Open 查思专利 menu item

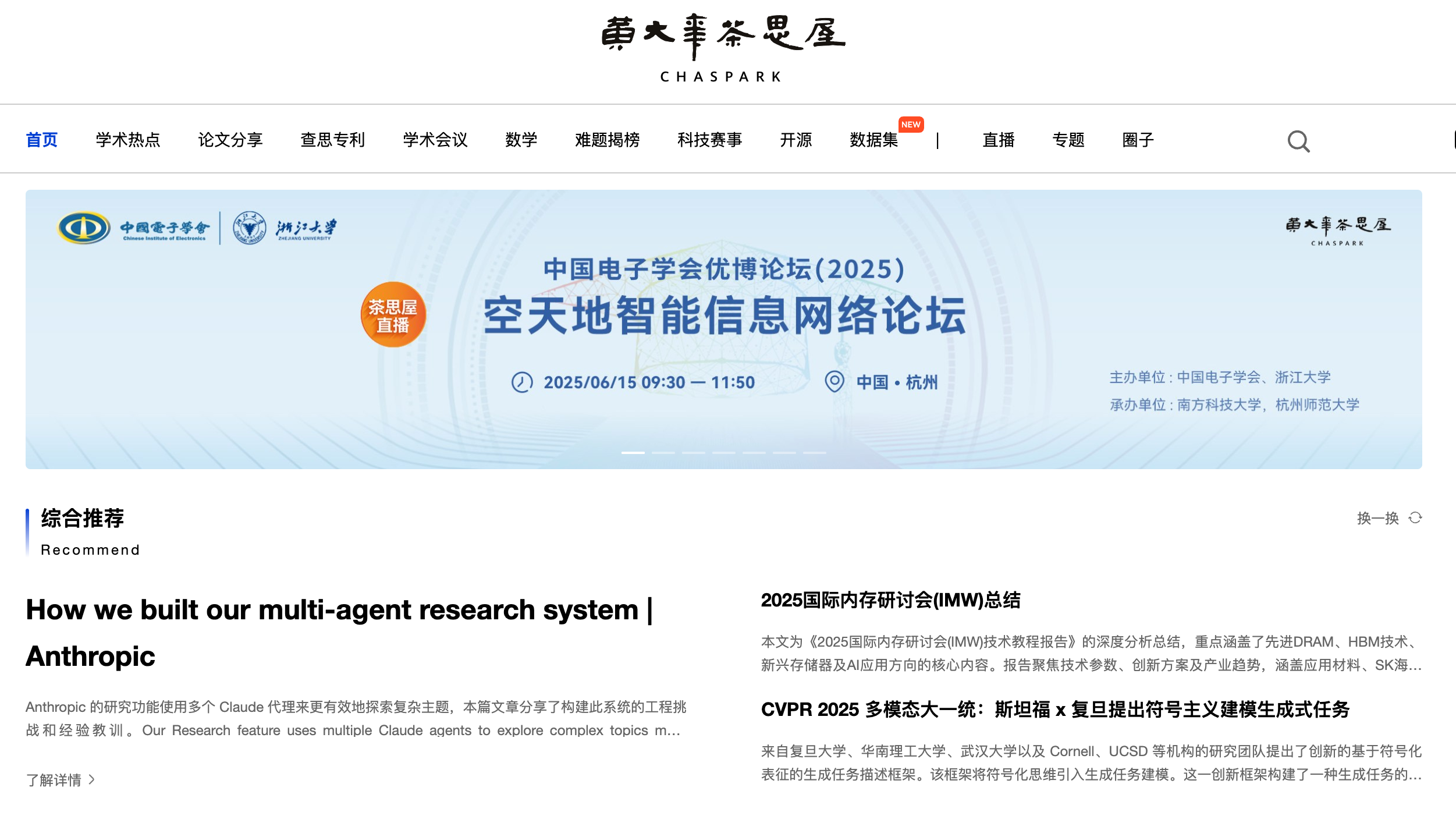(333, 140)
